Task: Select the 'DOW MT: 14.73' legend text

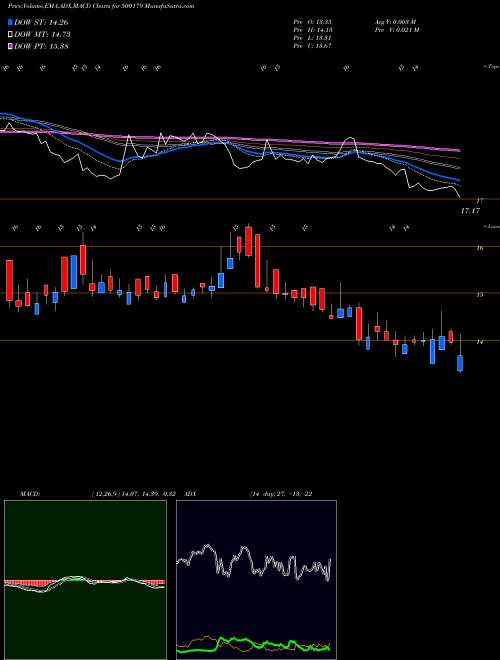Action: point(42,35)
